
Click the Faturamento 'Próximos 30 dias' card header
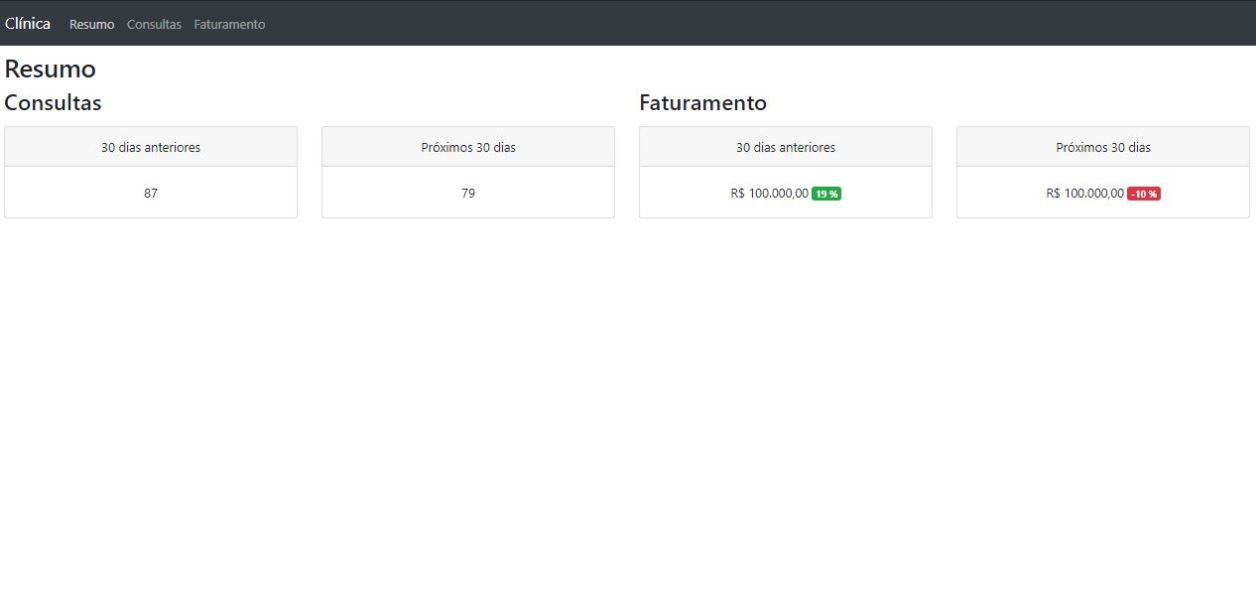point(1103,146)
